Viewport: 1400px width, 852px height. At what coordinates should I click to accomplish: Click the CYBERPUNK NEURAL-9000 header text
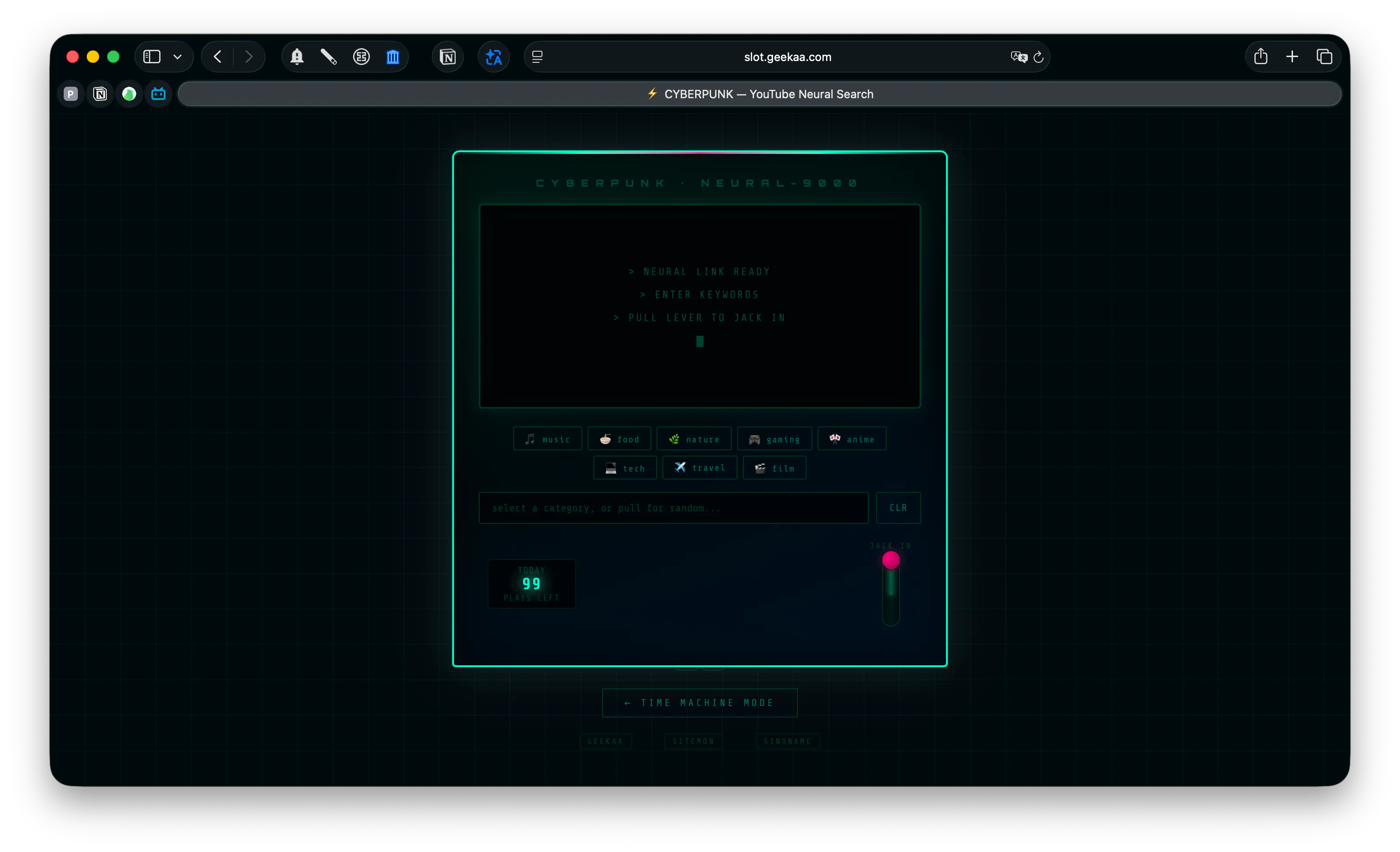click(x=697, y=183)
